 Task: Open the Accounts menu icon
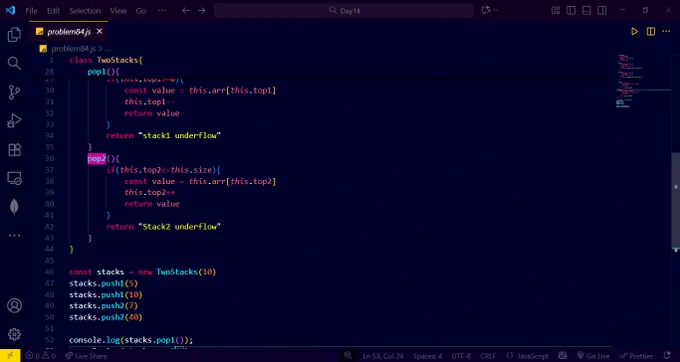click(14, 306)
